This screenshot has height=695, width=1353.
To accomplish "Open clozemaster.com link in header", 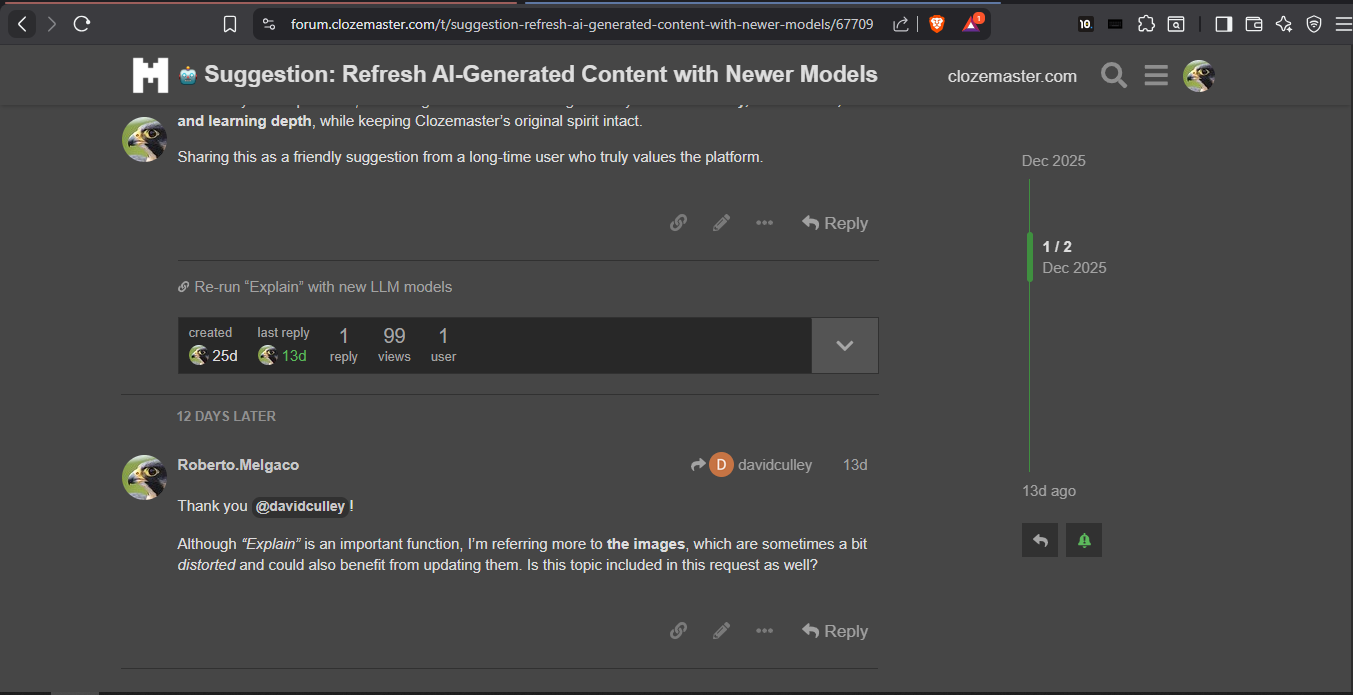I will [1012, 76].
